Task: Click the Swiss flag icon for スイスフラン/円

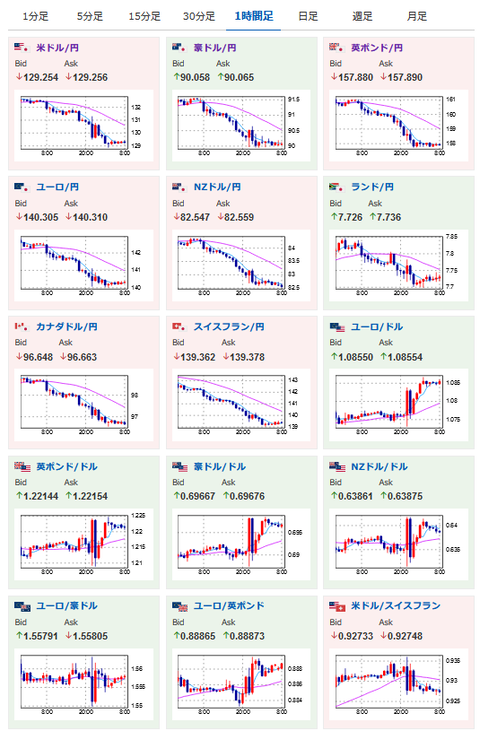Action: (x=179, y=326)
